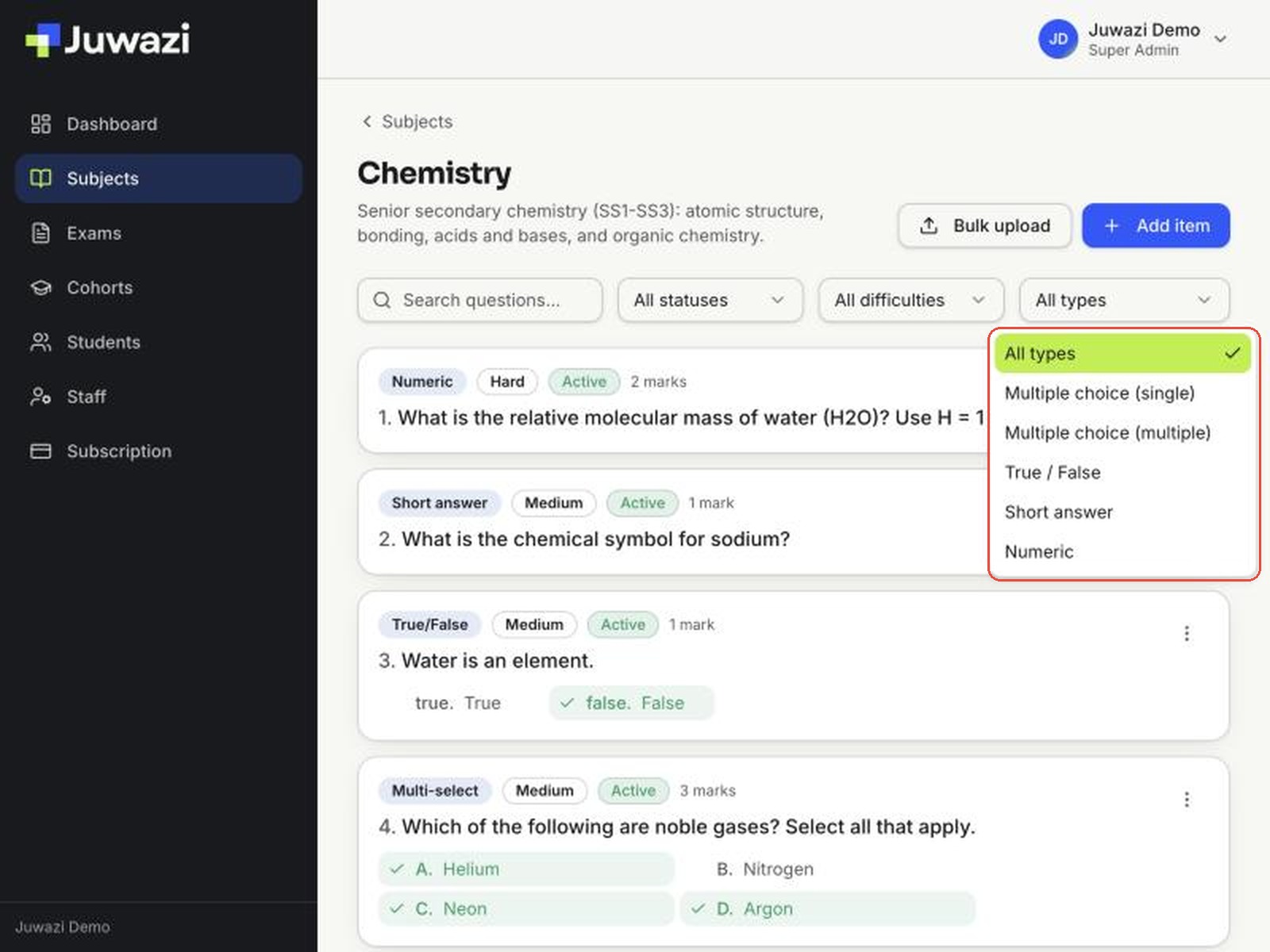The height and width of the screenshot is (952, 1270).
Task: Open the All statuses dropdown
Action: pyautogui.click(x=710, y=300)
